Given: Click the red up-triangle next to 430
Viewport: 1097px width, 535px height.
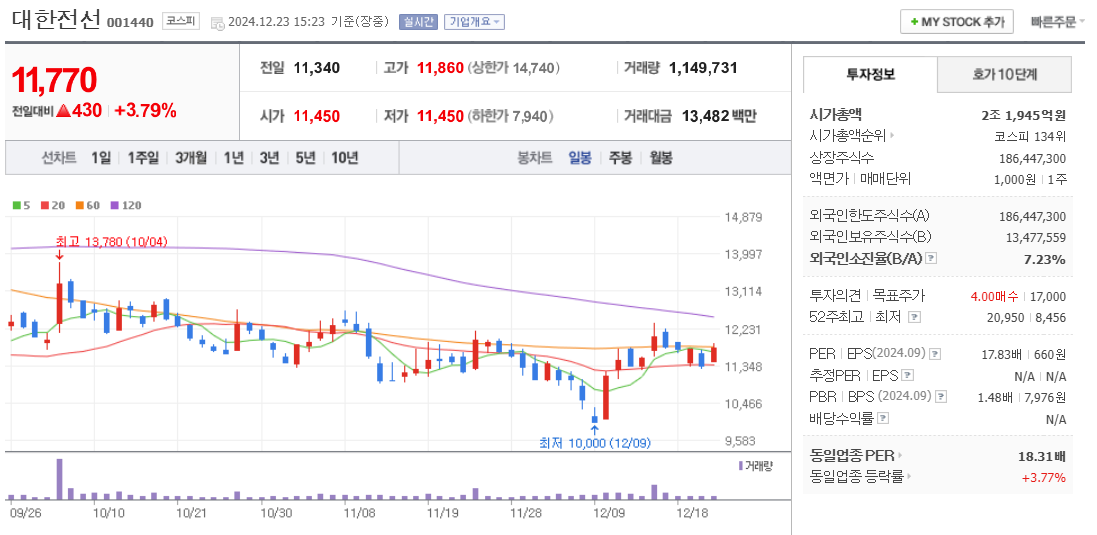Looking at the screenshot, I should coord(64,110).
